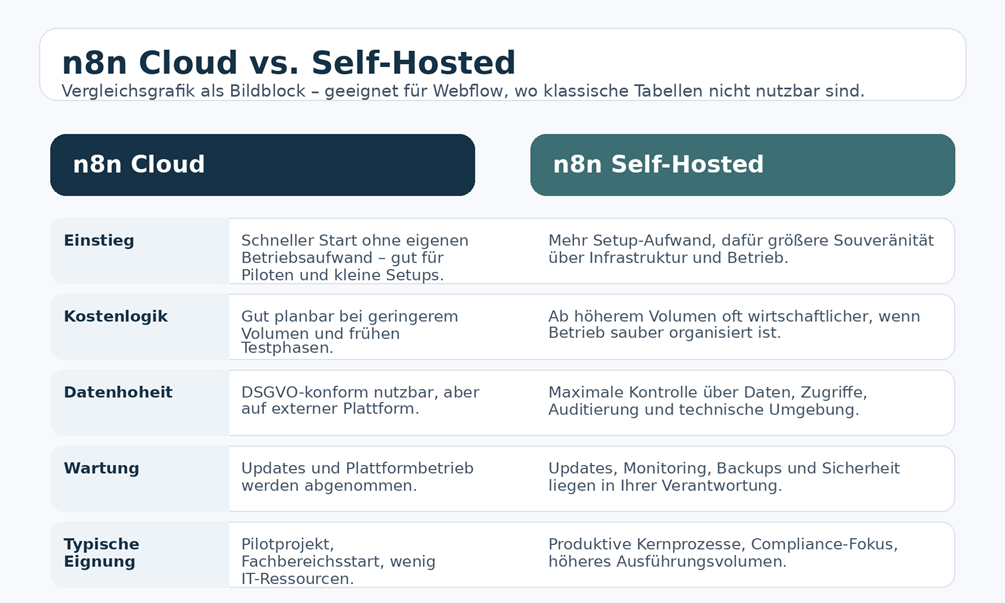Click the n8n Cloud header block

262,165
